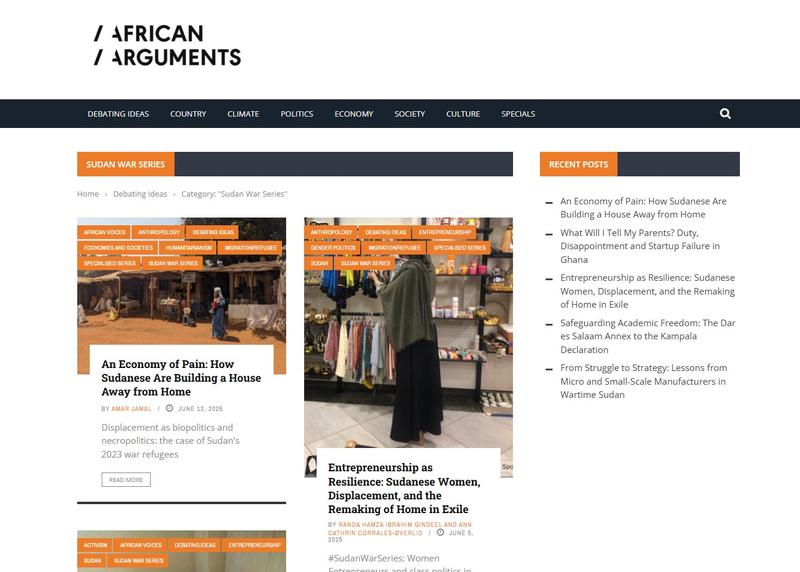The height and width of the screenshot is (572, 800).
Task: Open the article An Economy of Pain
Action: pyautogui.click(x=181, y=378)
